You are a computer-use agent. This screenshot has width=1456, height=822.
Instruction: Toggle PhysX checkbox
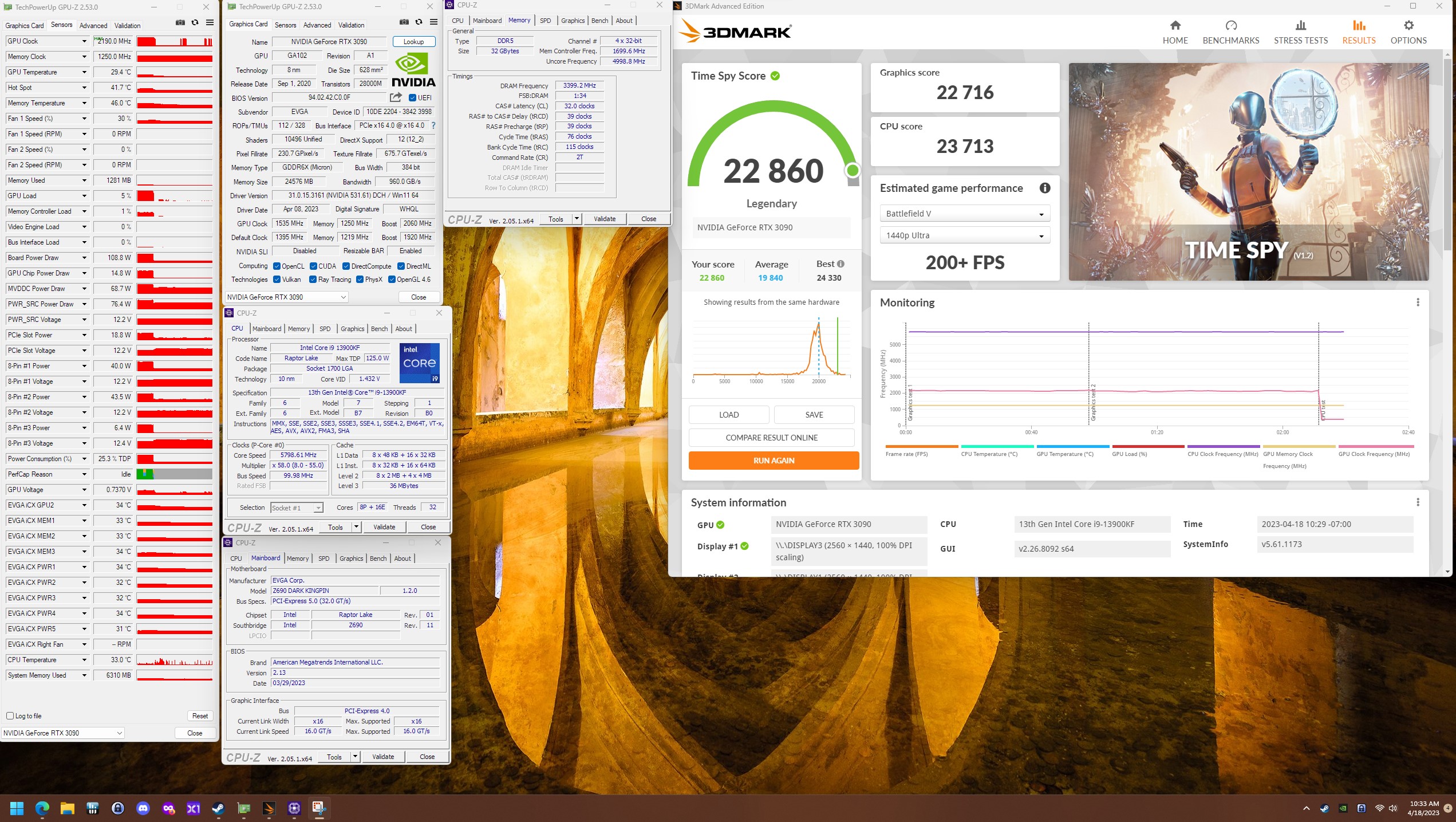360,280
